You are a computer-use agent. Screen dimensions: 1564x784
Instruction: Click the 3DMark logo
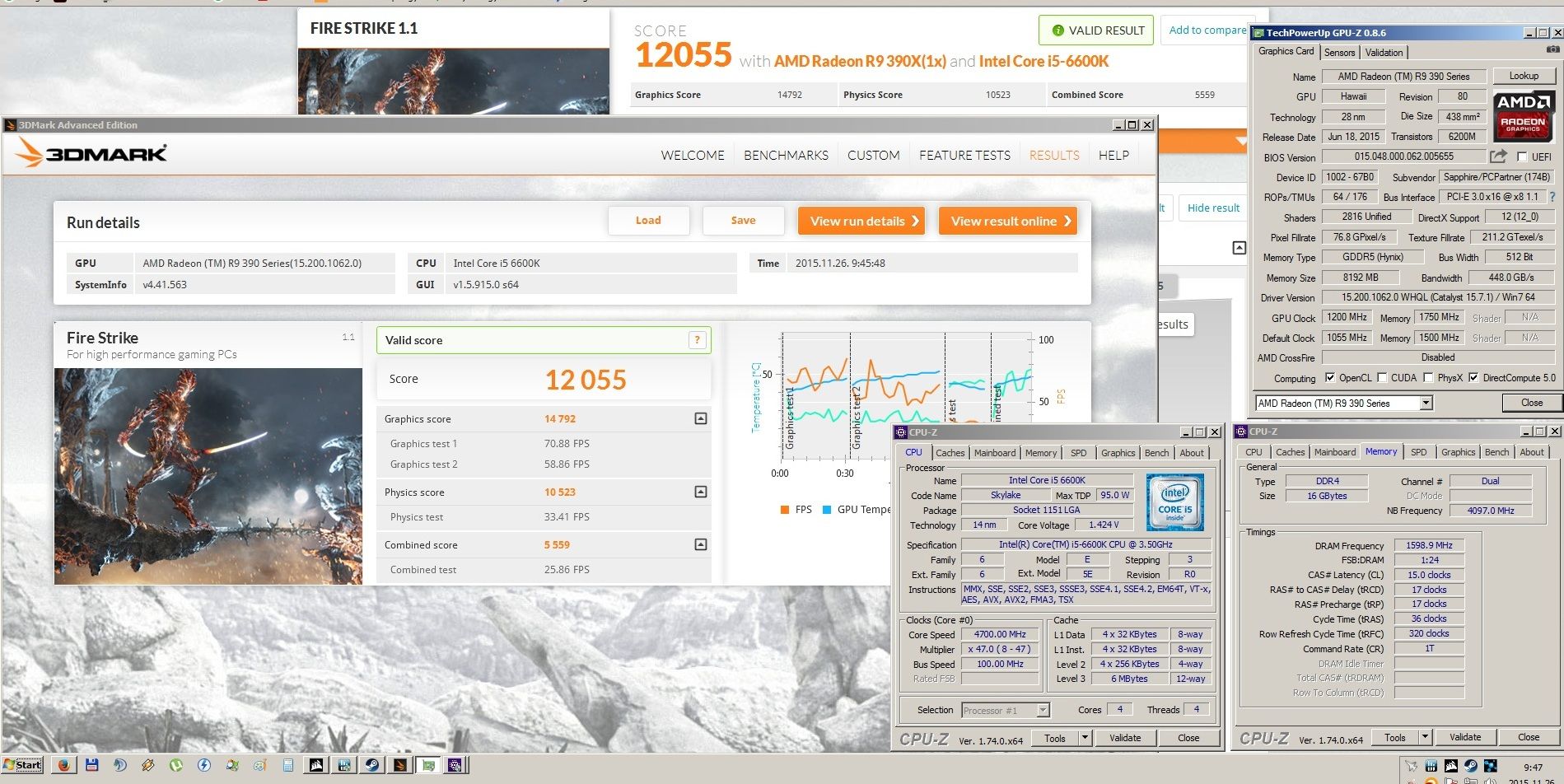(91, 153)
